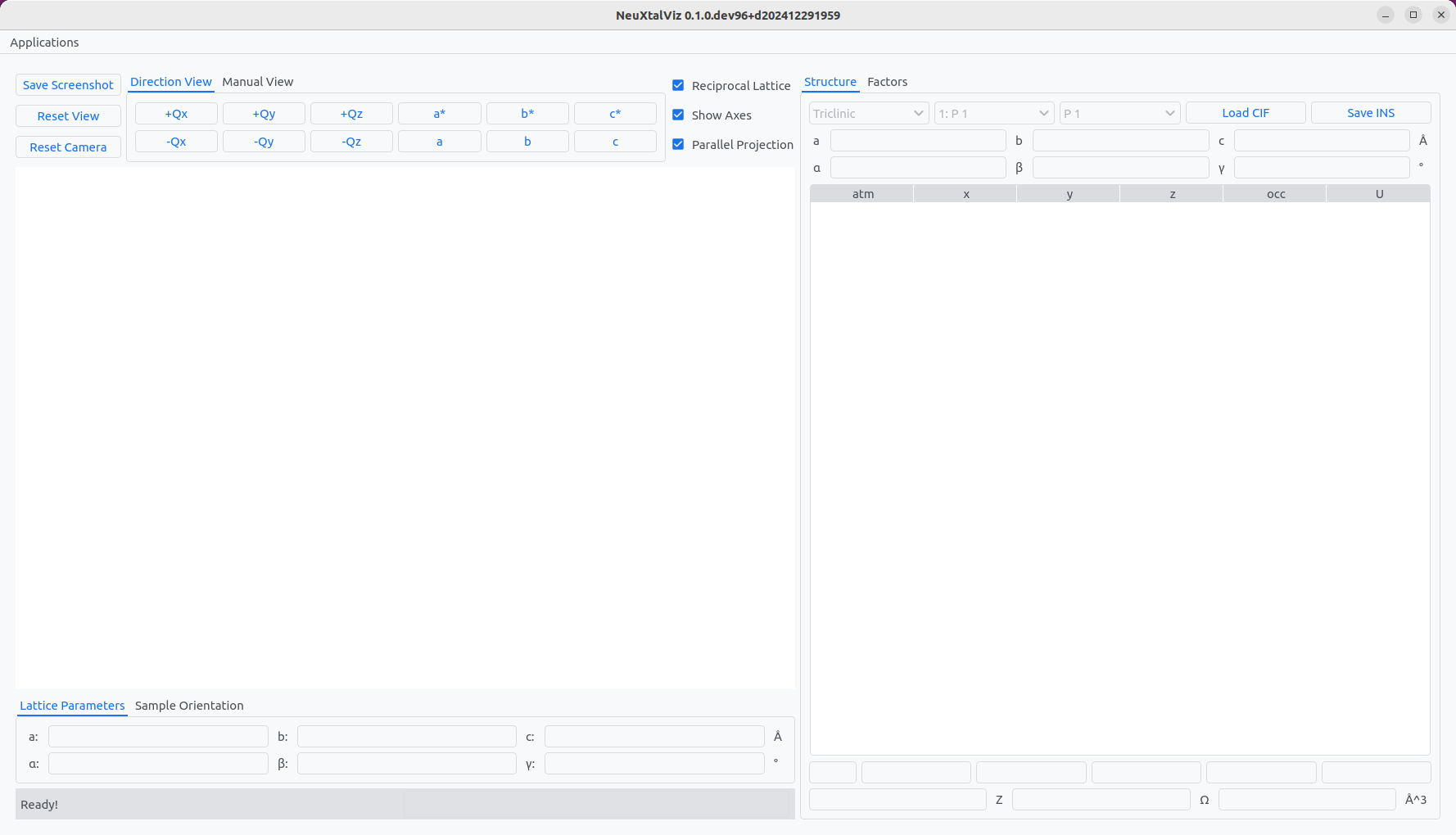Switch to the Manual View tab
Screen dimensions: 1456x835
tap(257, 82)
